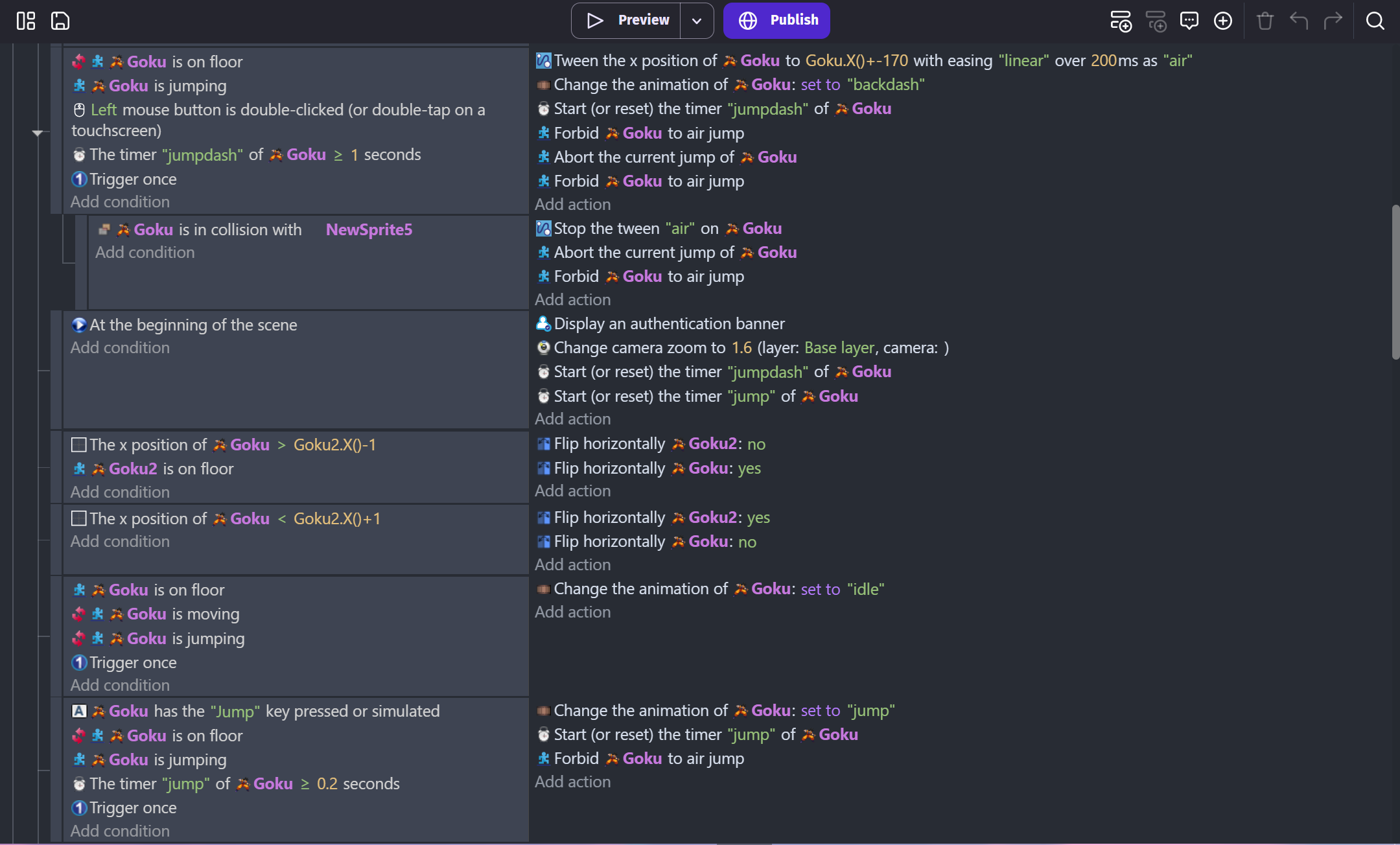Click the 'Goku.X()+-170' expression
The image size is (1400, 845).
[x=857, y=60]
